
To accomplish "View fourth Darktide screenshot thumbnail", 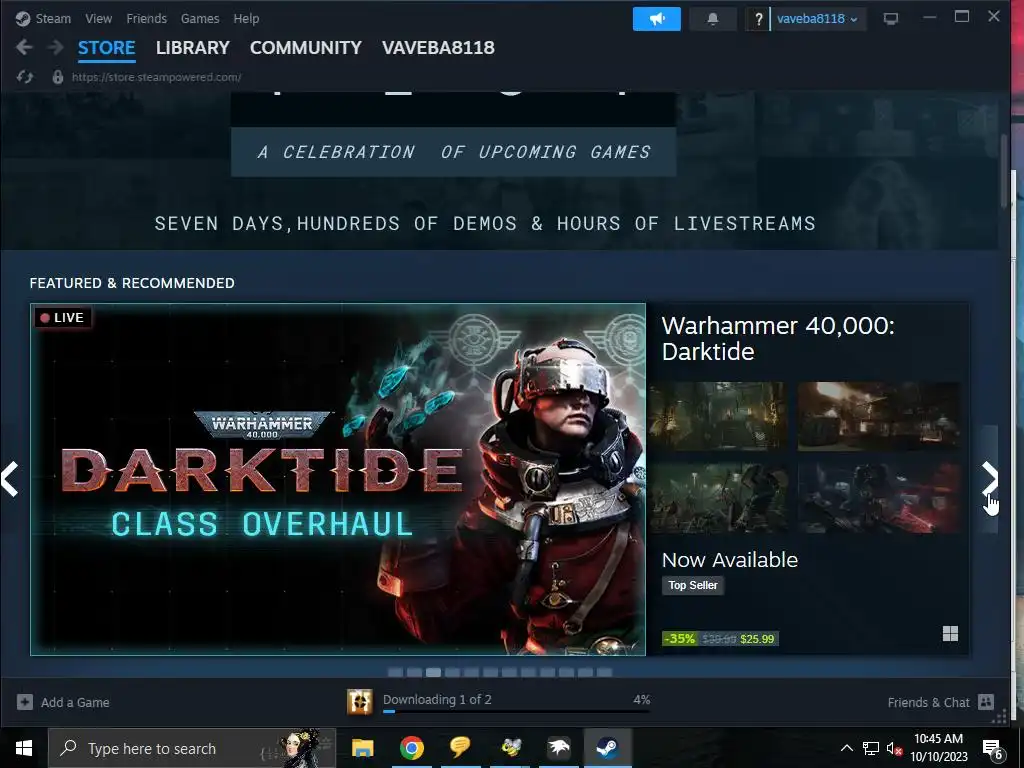I will pos(879,498).
